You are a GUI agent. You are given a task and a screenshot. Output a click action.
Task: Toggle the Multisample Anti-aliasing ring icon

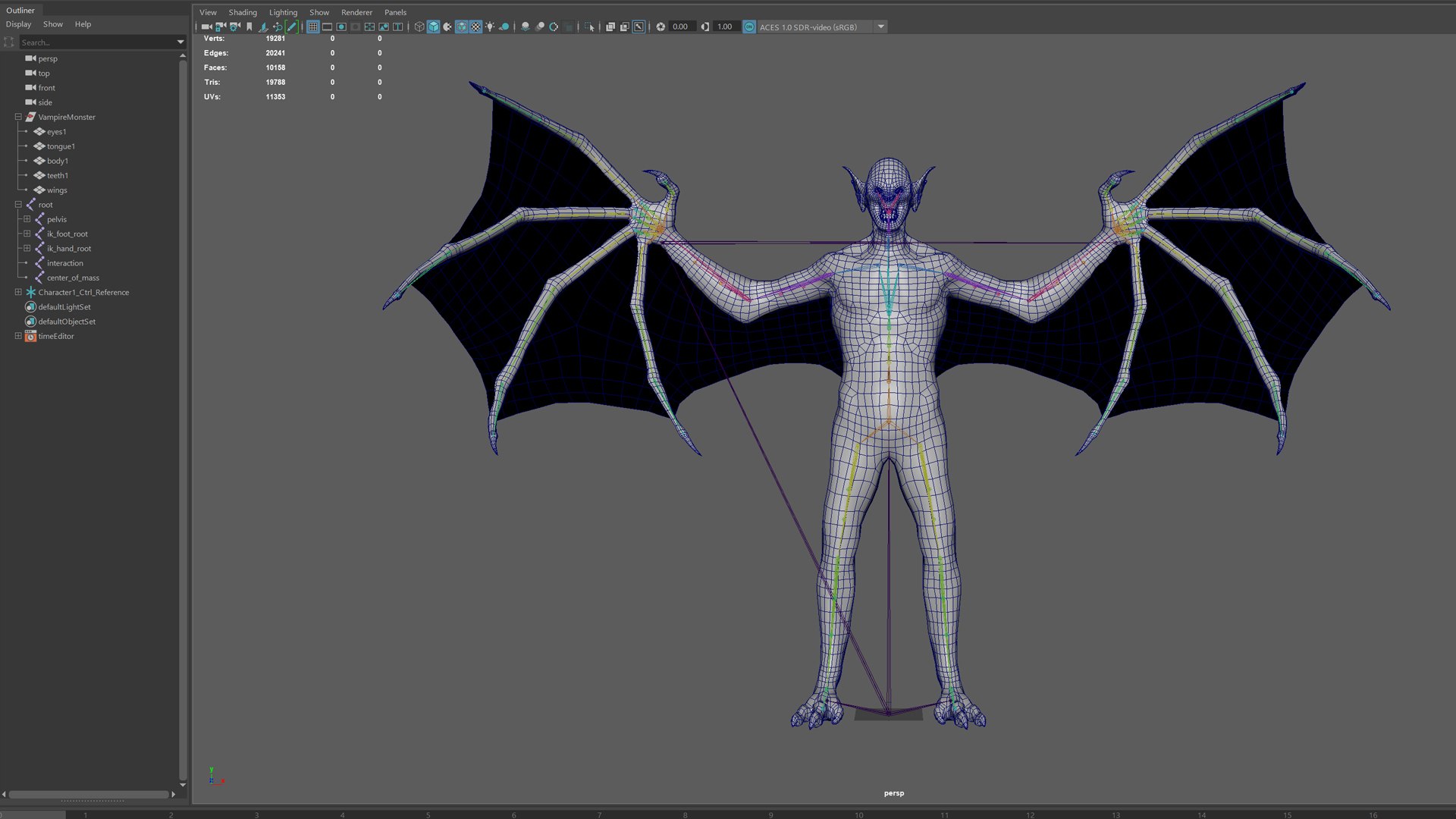tap(554, 27)
